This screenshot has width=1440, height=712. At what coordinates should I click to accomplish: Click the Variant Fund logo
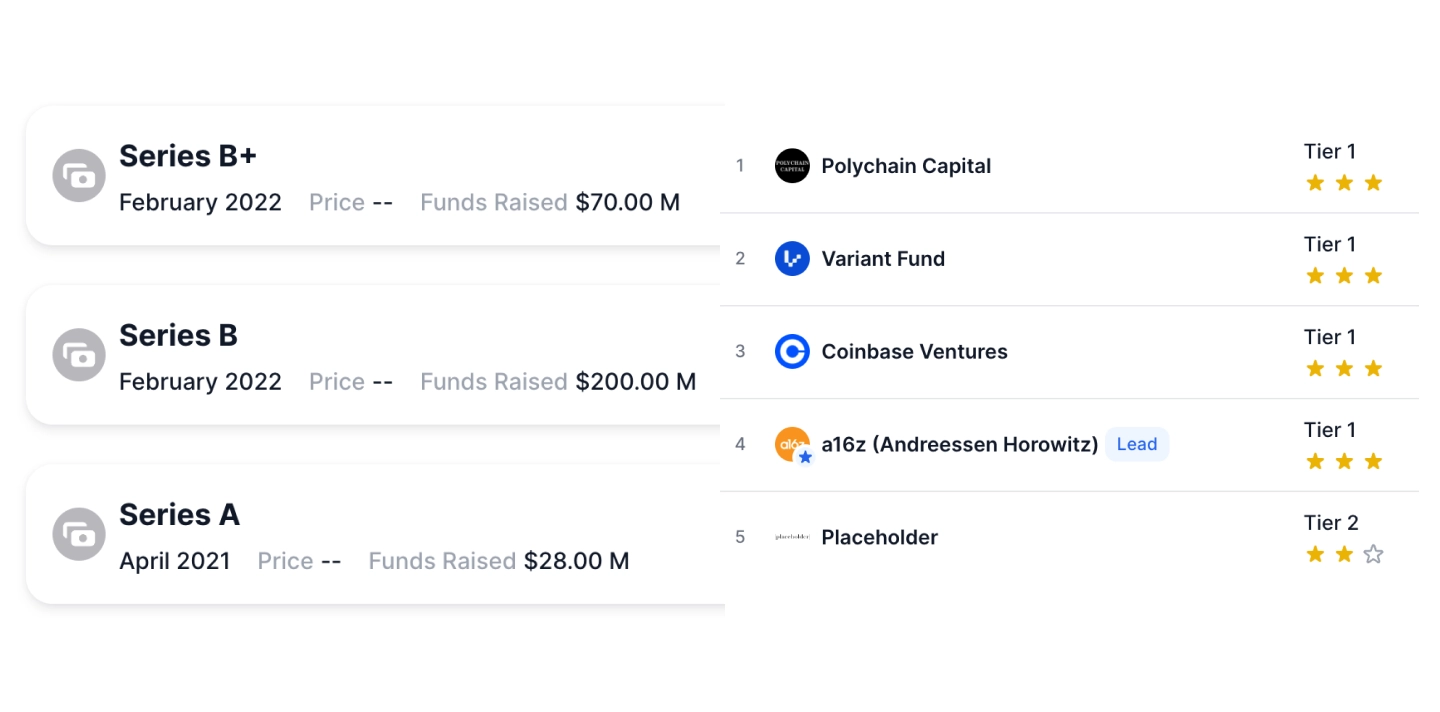tap(792, 259)
